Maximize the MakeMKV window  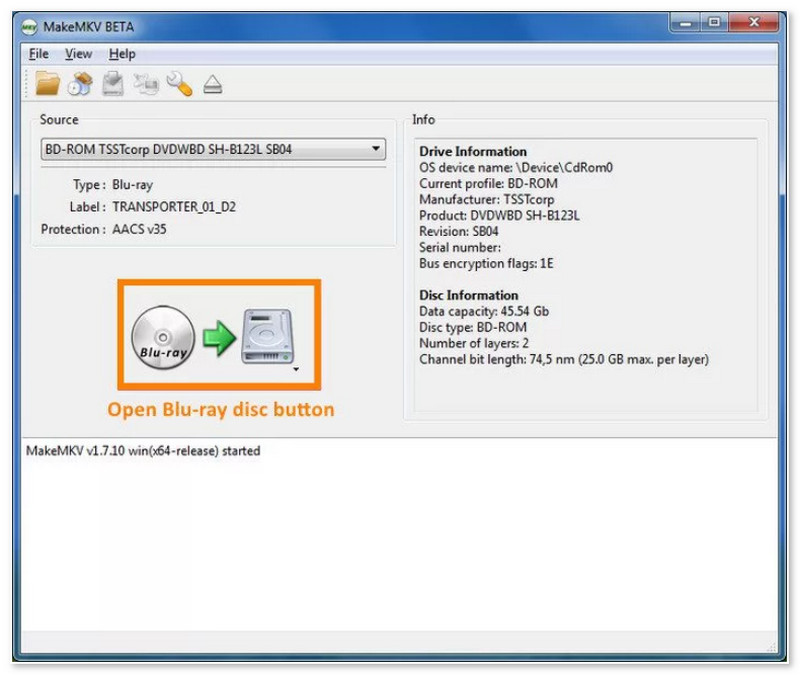point(716,21)
